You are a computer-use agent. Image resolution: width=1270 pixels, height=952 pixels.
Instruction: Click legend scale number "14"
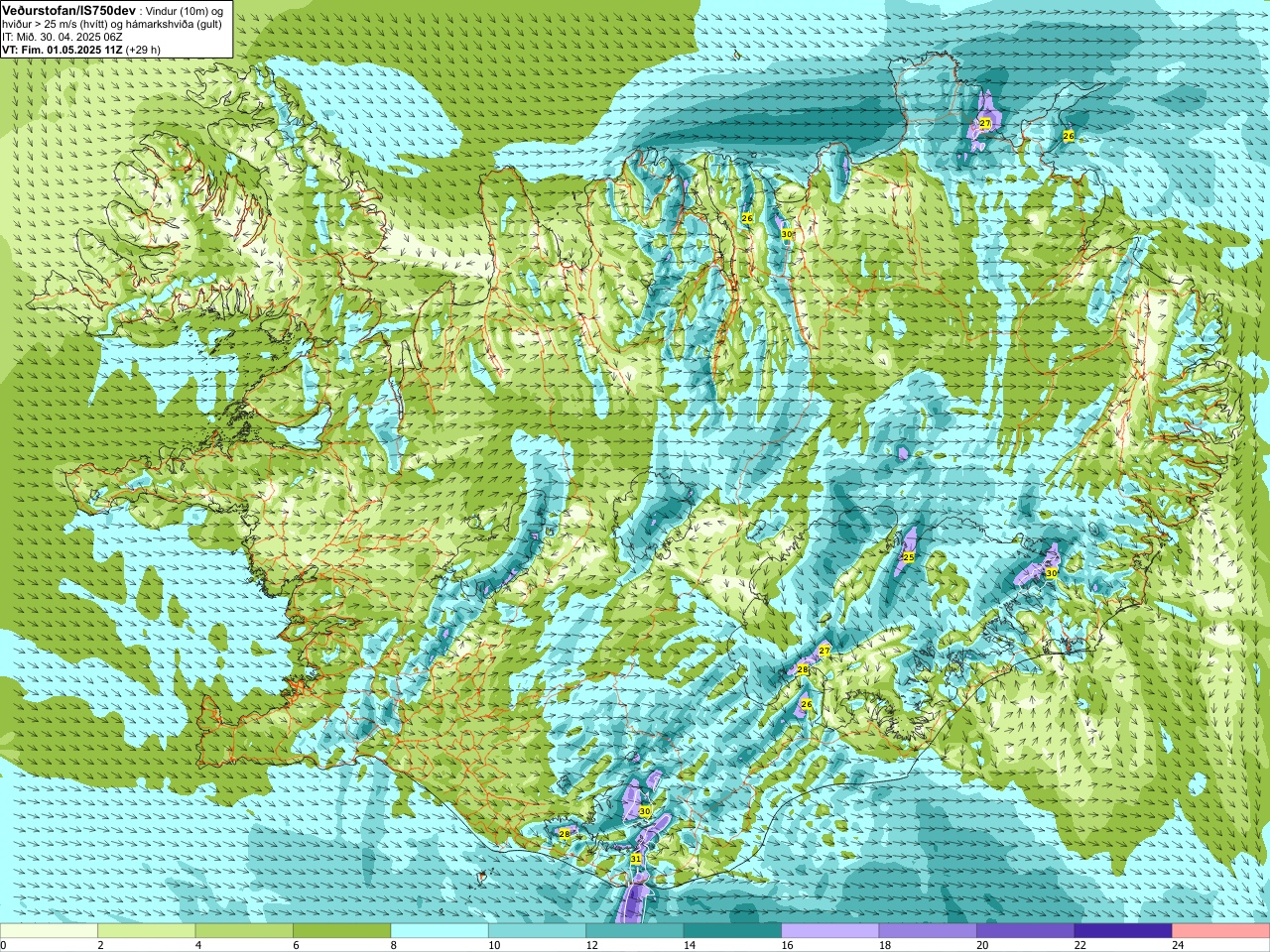pyautogui.click(x=690, y=945)
